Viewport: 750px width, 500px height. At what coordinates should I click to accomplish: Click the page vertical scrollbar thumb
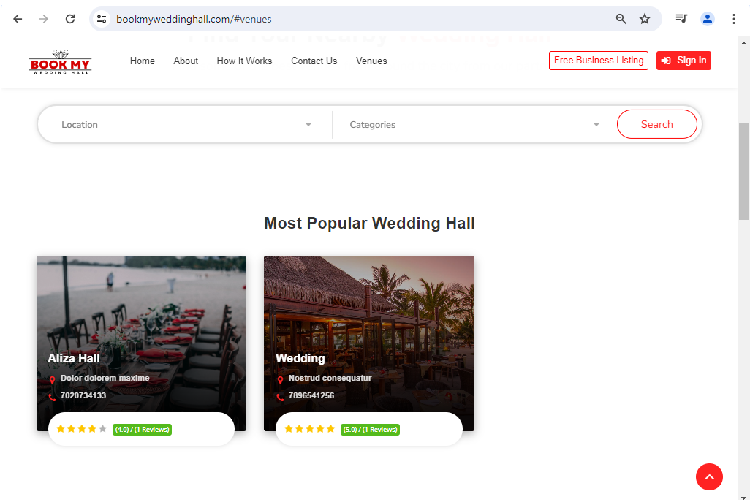coord(744,171)
